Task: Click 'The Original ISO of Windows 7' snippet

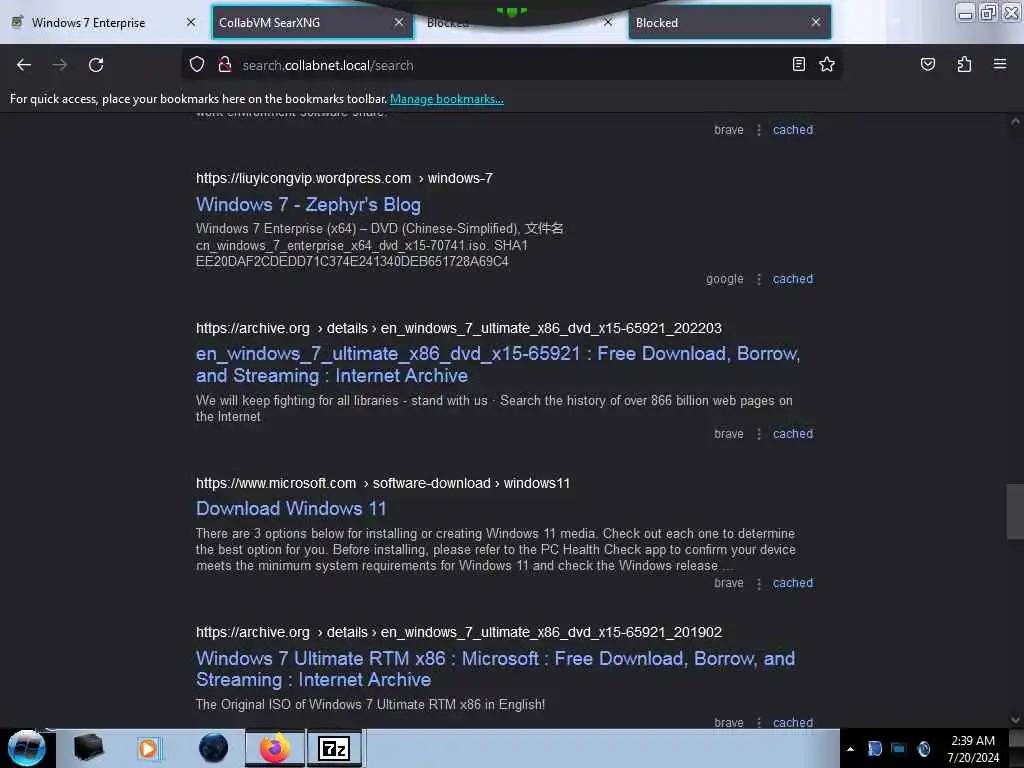Action: click(370, 705)
